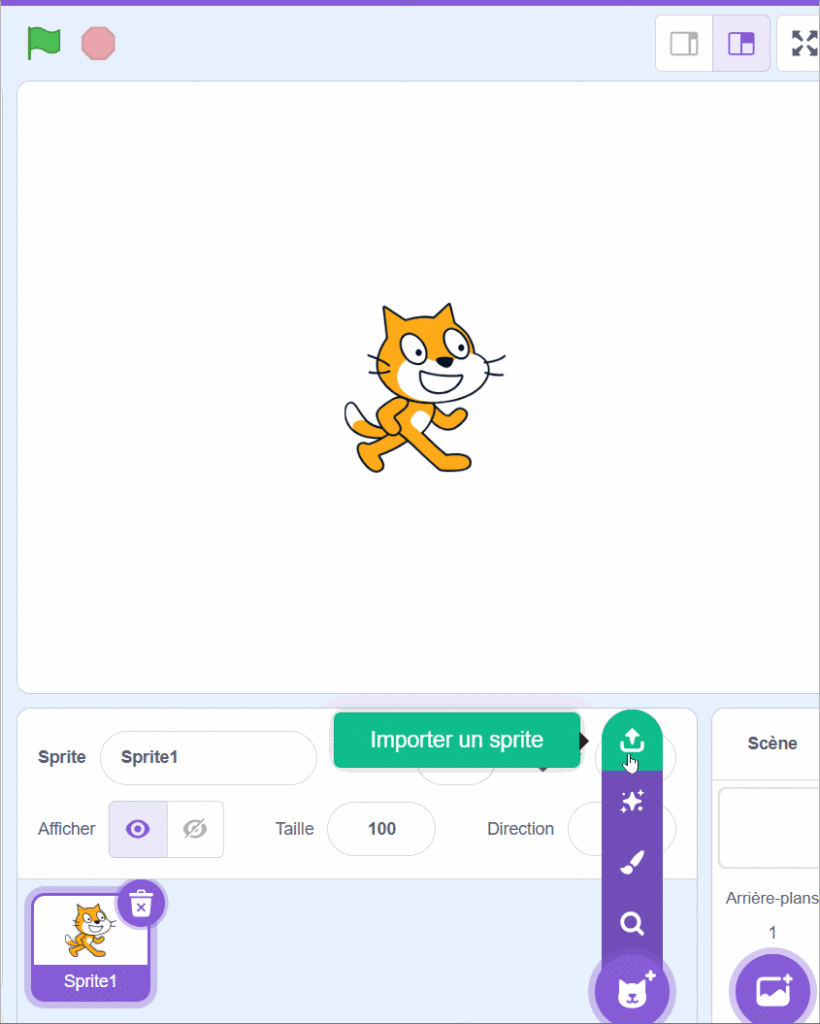Click the Importer un sprite upload icon
Viewport: 820px width, 1024px height.
point(632,741)
